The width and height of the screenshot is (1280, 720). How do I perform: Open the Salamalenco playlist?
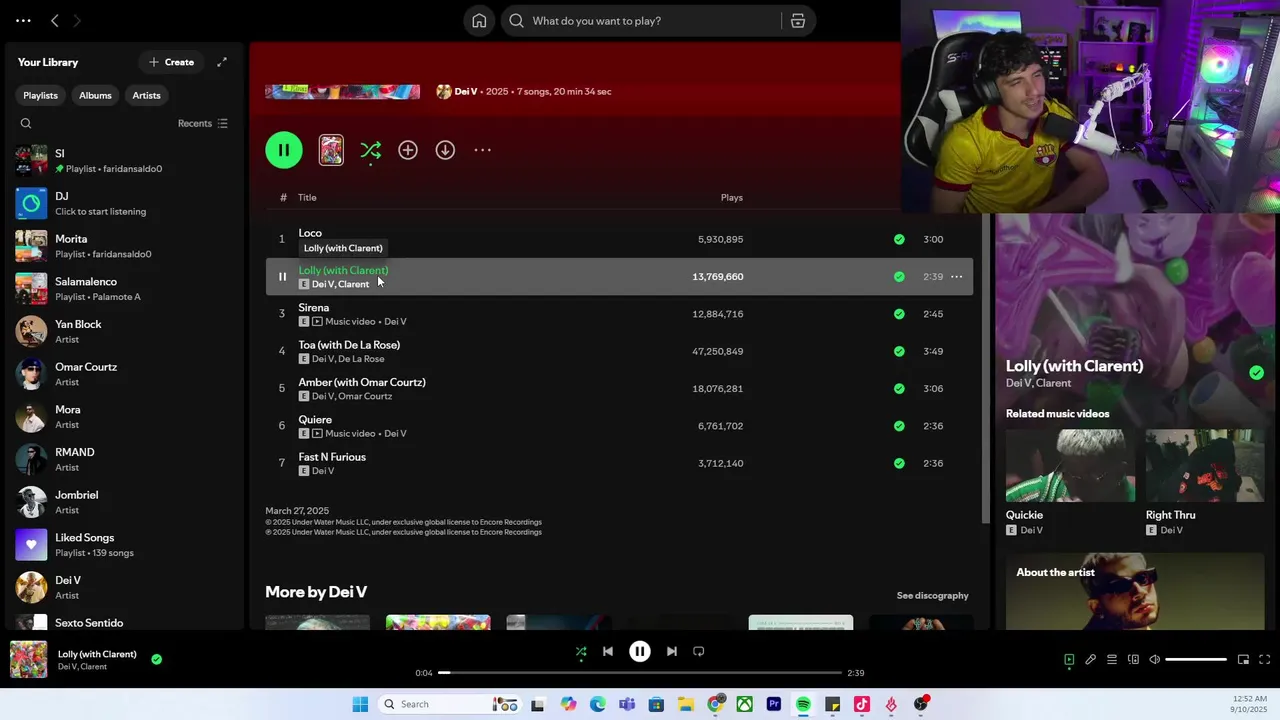tap(123, 288)
